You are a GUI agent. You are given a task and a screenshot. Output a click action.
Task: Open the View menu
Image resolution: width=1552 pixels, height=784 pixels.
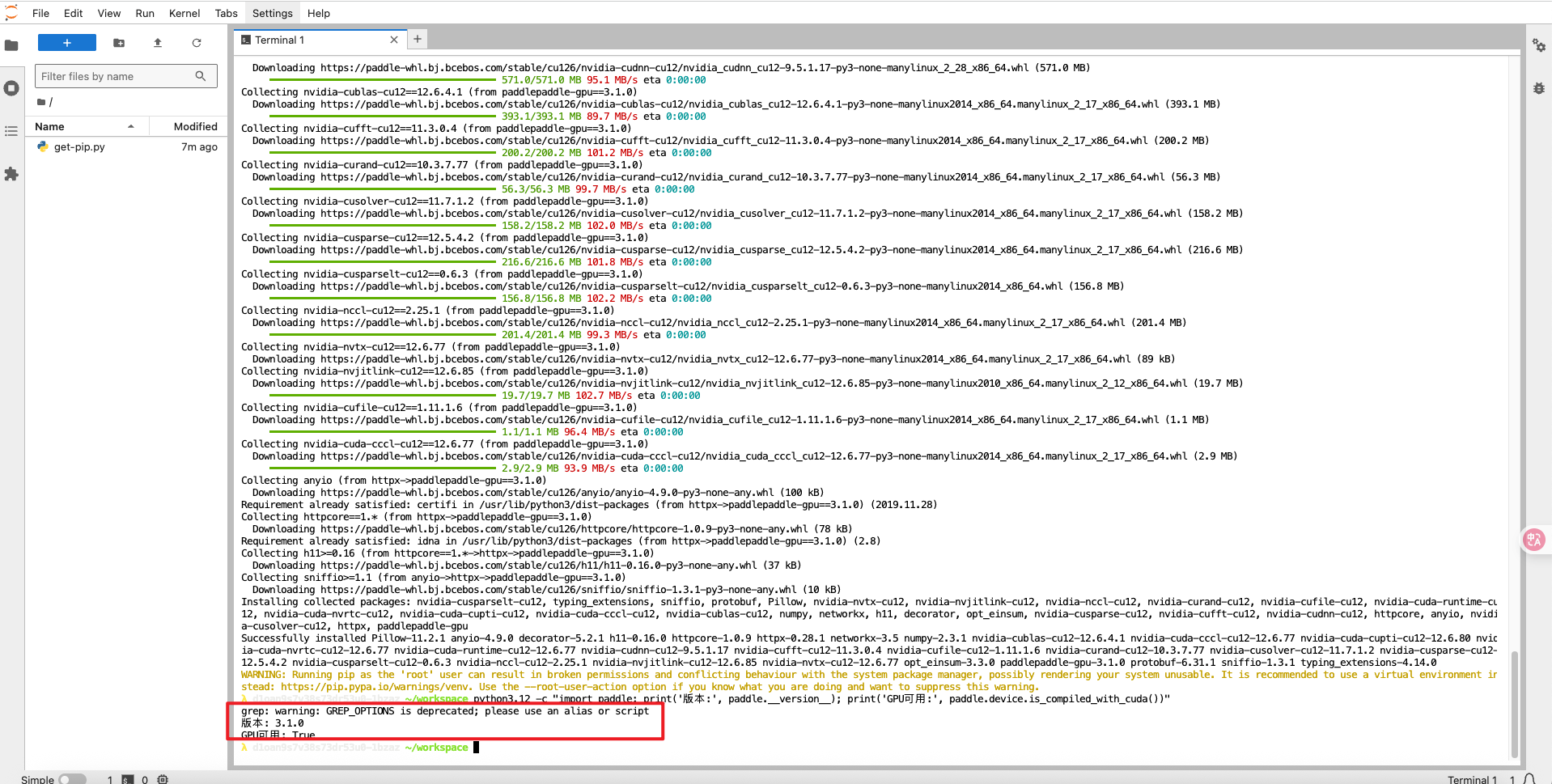click(x=109, y=13)
